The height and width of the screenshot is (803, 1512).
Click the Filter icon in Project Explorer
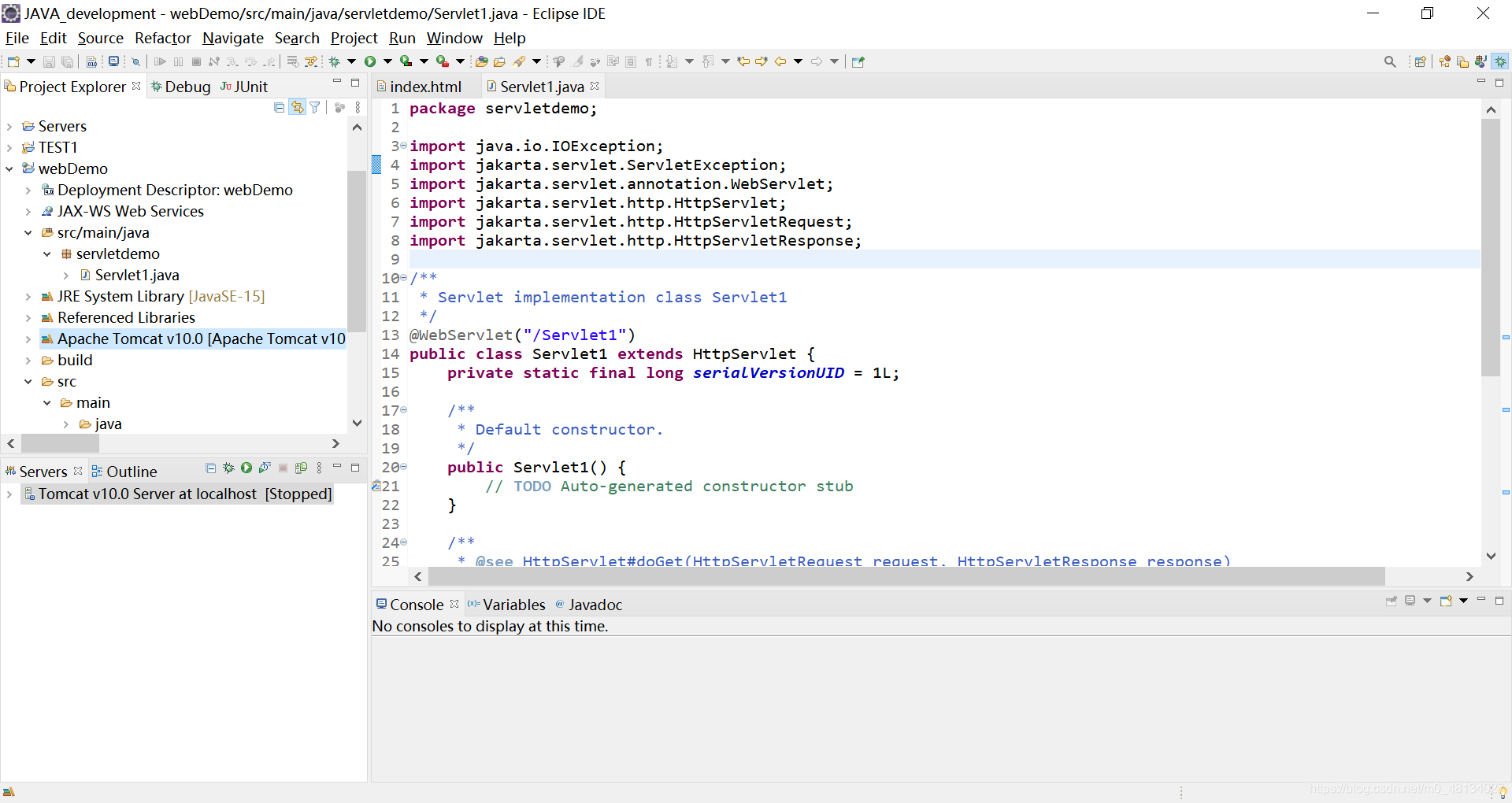tap(314, 107)
